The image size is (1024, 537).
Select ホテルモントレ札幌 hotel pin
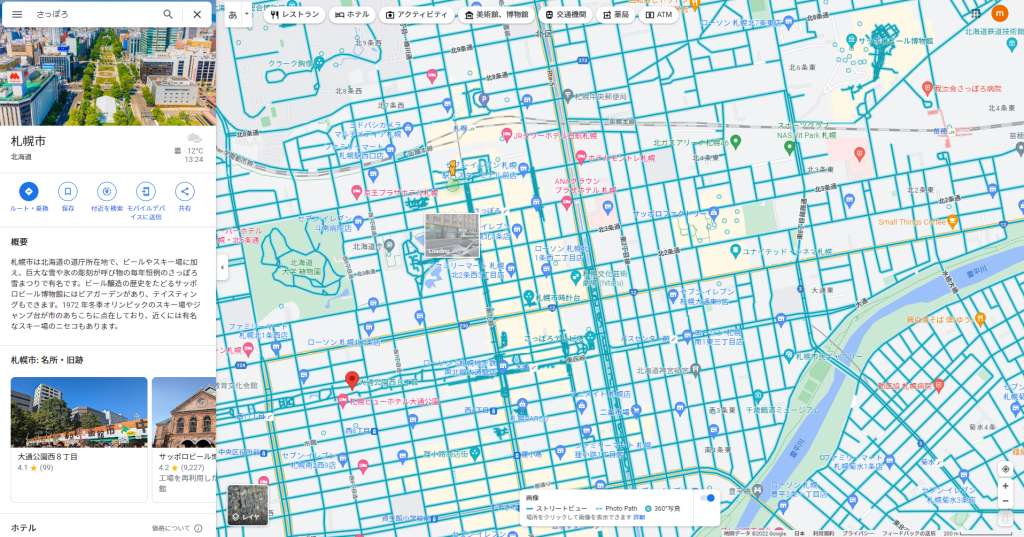click(581, 157)
